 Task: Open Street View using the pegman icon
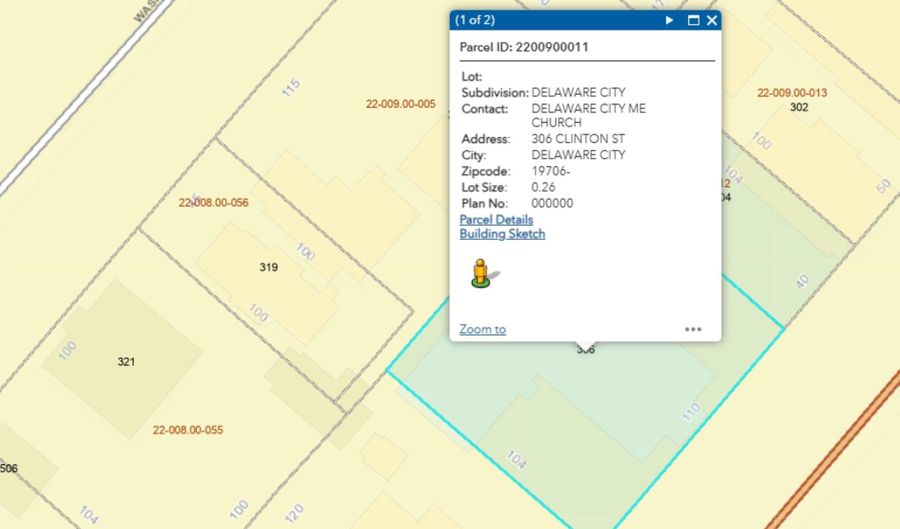click(482, 273)
